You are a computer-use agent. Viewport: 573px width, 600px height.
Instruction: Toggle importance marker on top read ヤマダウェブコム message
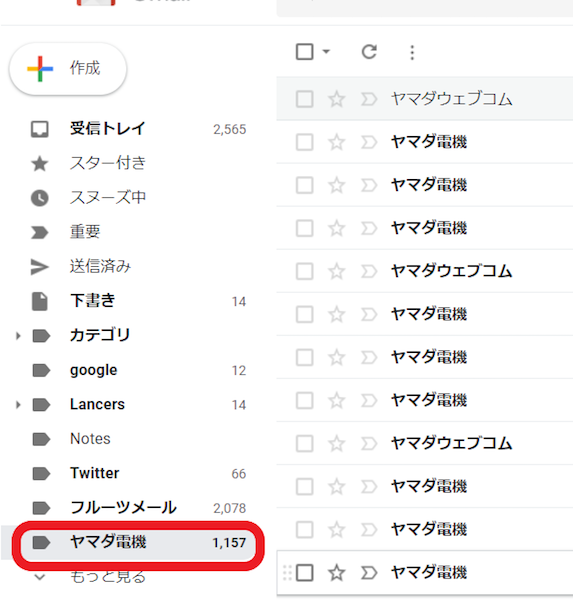(x=369, y=99)
